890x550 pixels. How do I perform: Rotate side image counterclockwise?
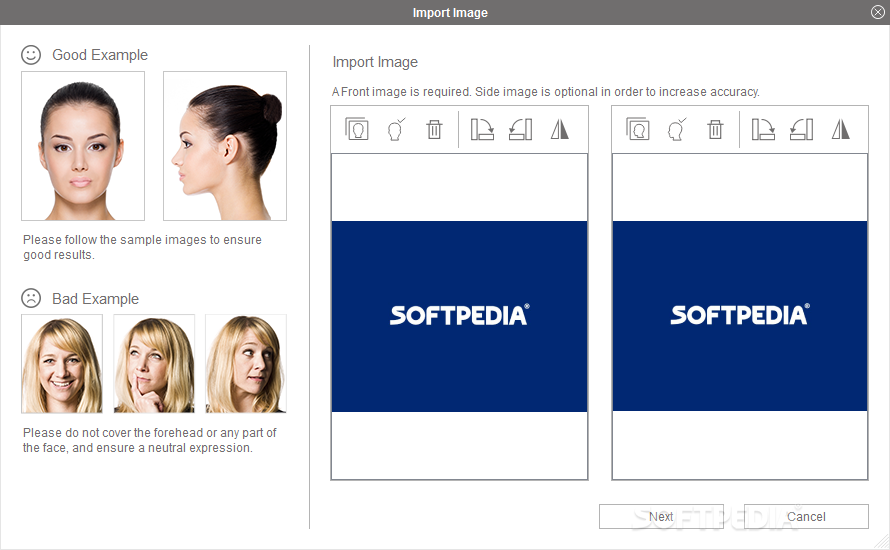[x=801, y=129]
